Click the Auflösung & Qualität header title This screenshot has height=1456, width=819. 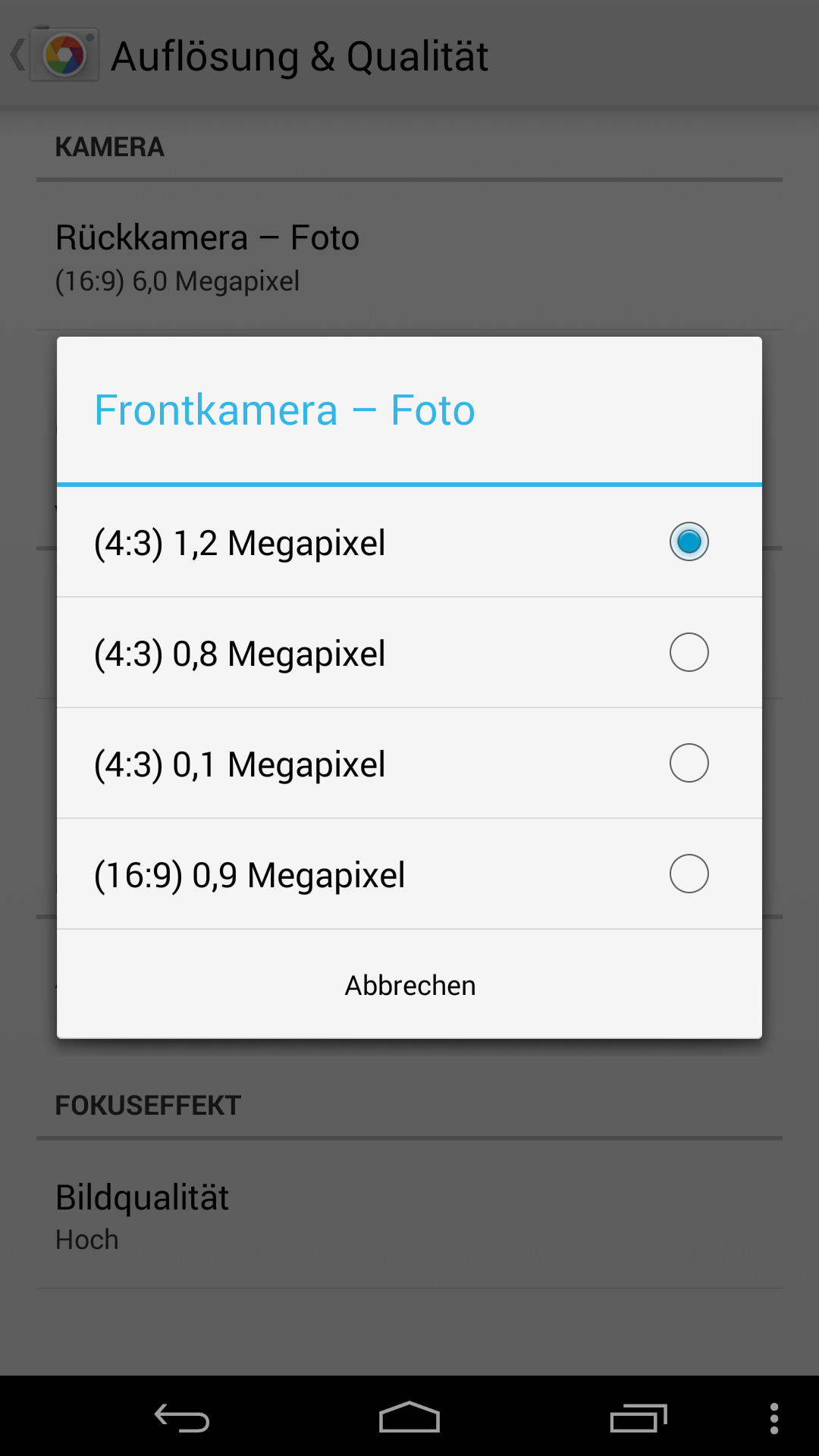300,57
